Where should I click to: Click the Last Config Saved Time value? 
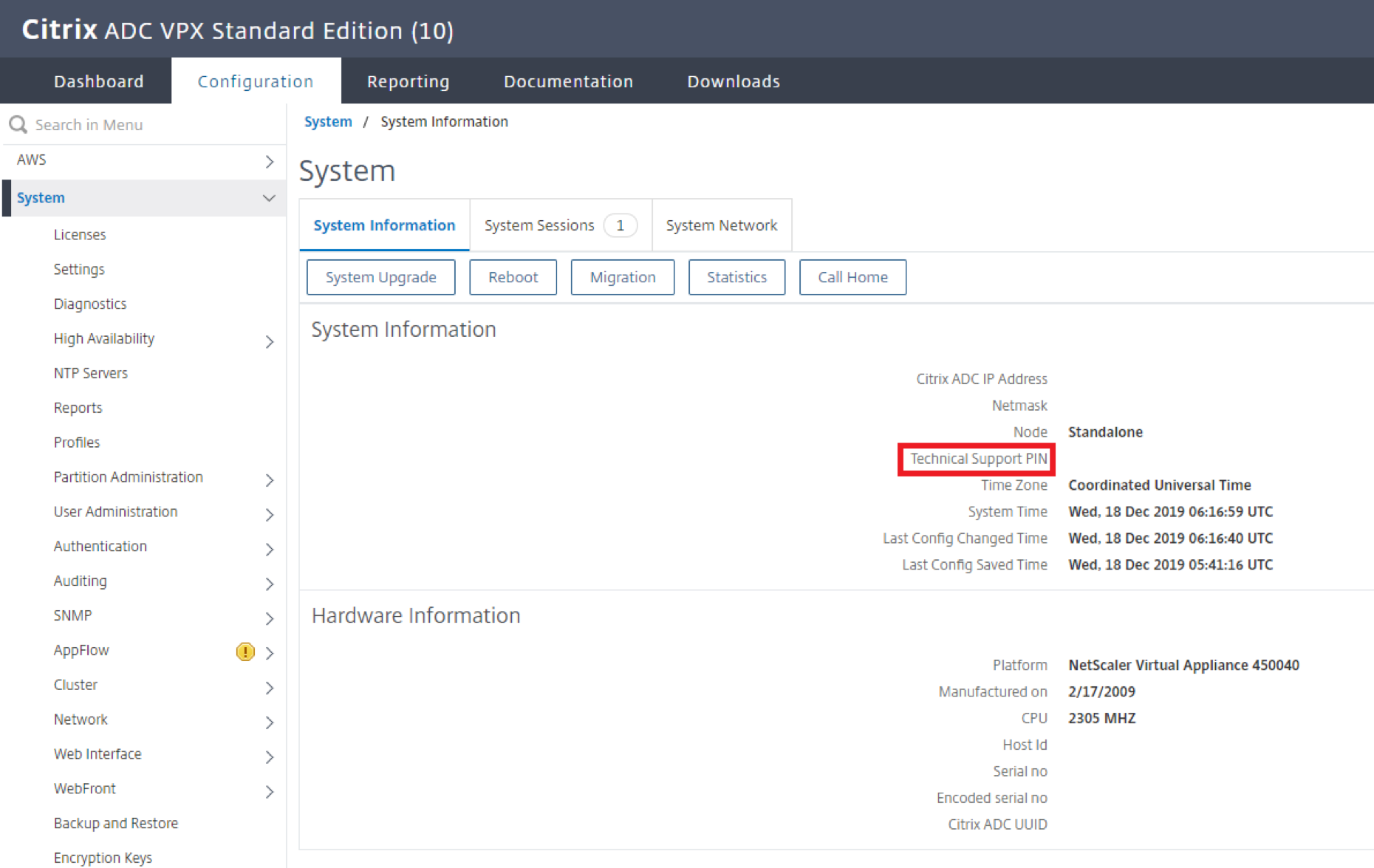[1170, 564]
